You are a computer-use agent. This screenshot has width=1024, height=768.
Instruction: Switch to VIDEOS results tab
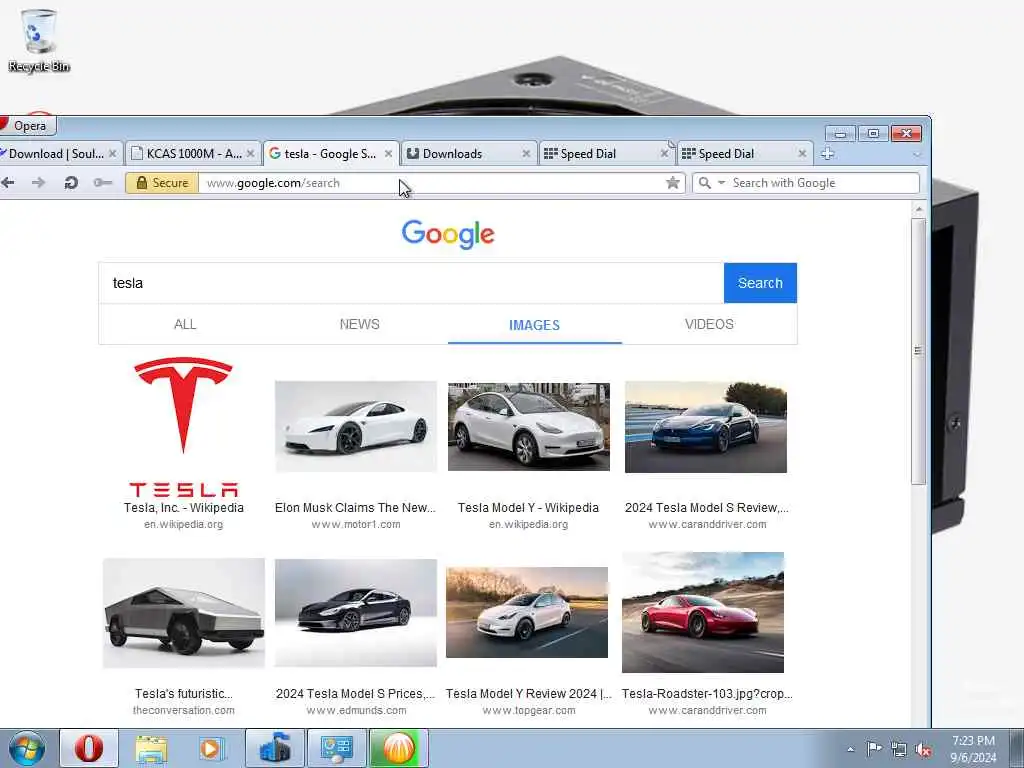[709, 324]
